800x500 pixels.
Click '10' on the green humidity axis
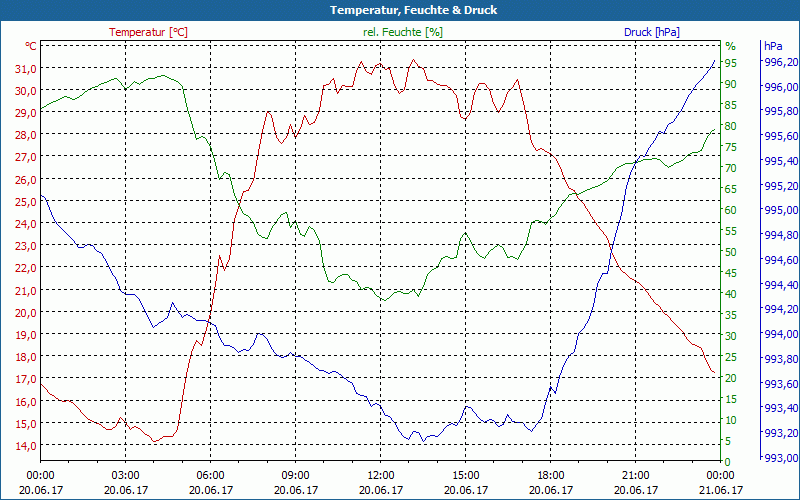[x=731, y=420]
